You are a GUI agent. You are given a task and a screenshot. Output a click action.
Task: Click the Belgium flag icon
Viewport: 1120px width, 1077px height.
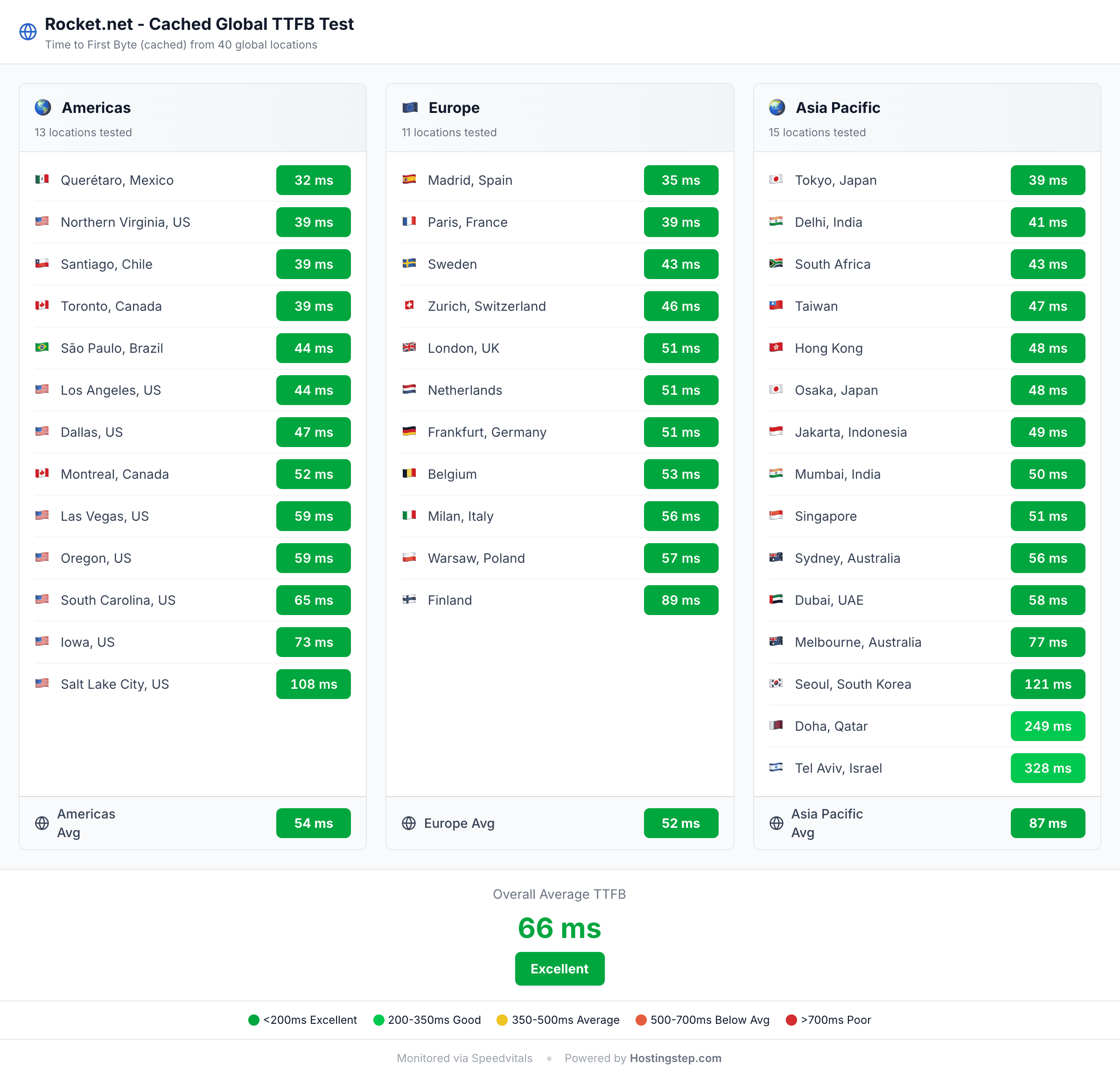[409, 473]
